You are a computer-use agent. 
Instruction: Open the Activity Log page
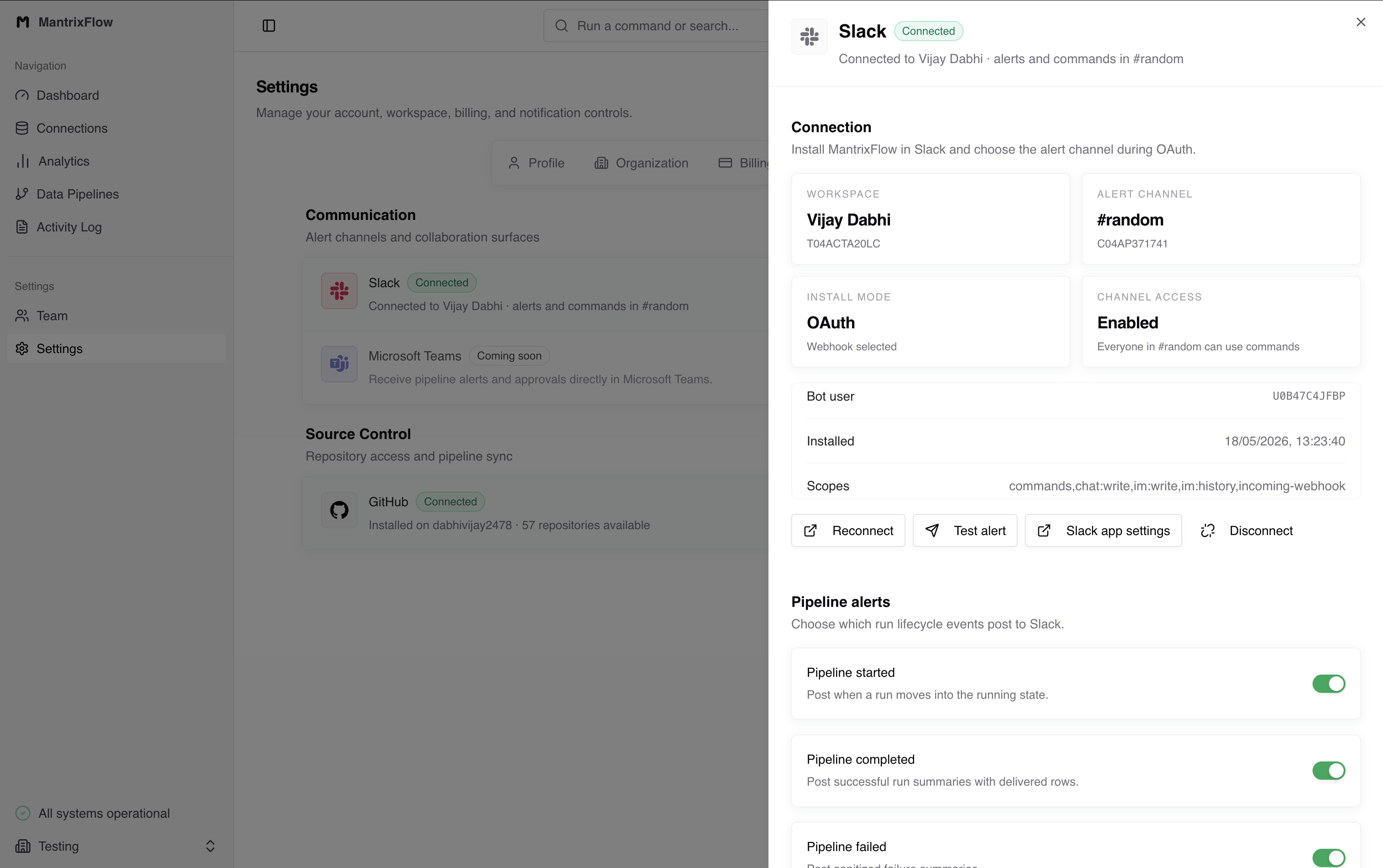point(117,227)
